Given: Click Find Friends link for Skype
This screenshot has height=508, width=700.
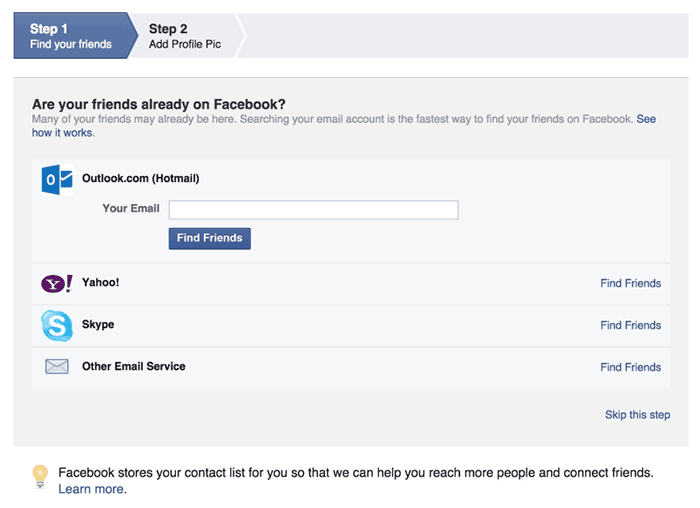Looking at the screenshot, I should click(x=630, y=325).
